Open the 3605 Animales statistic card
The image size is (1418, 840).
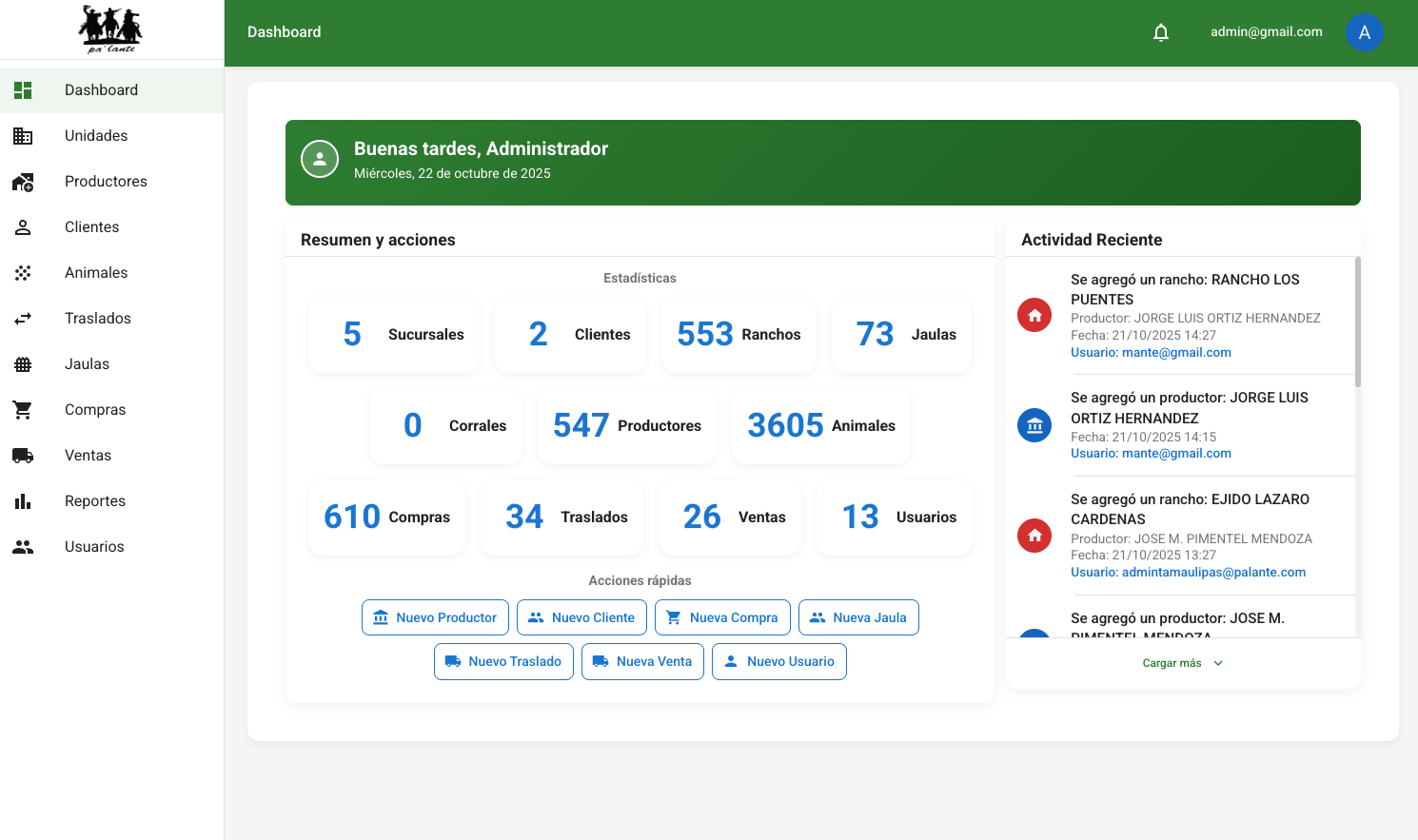820,425
